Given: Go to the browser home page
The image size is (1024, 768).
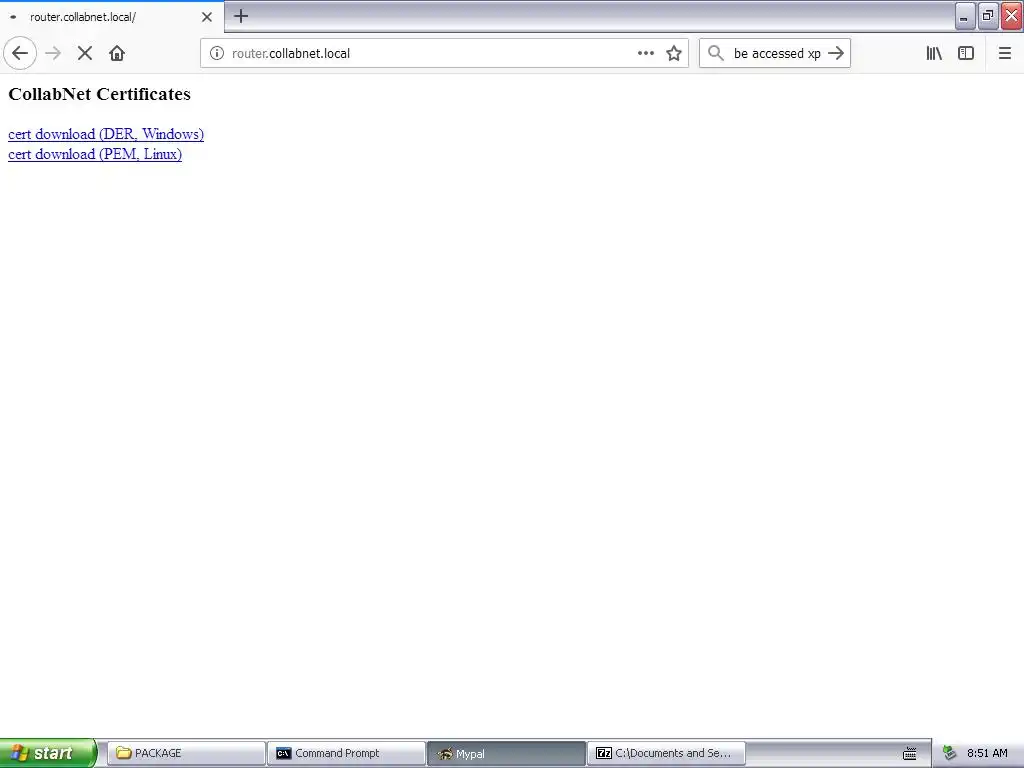Looking at the screenshot, I should [117, 54].
